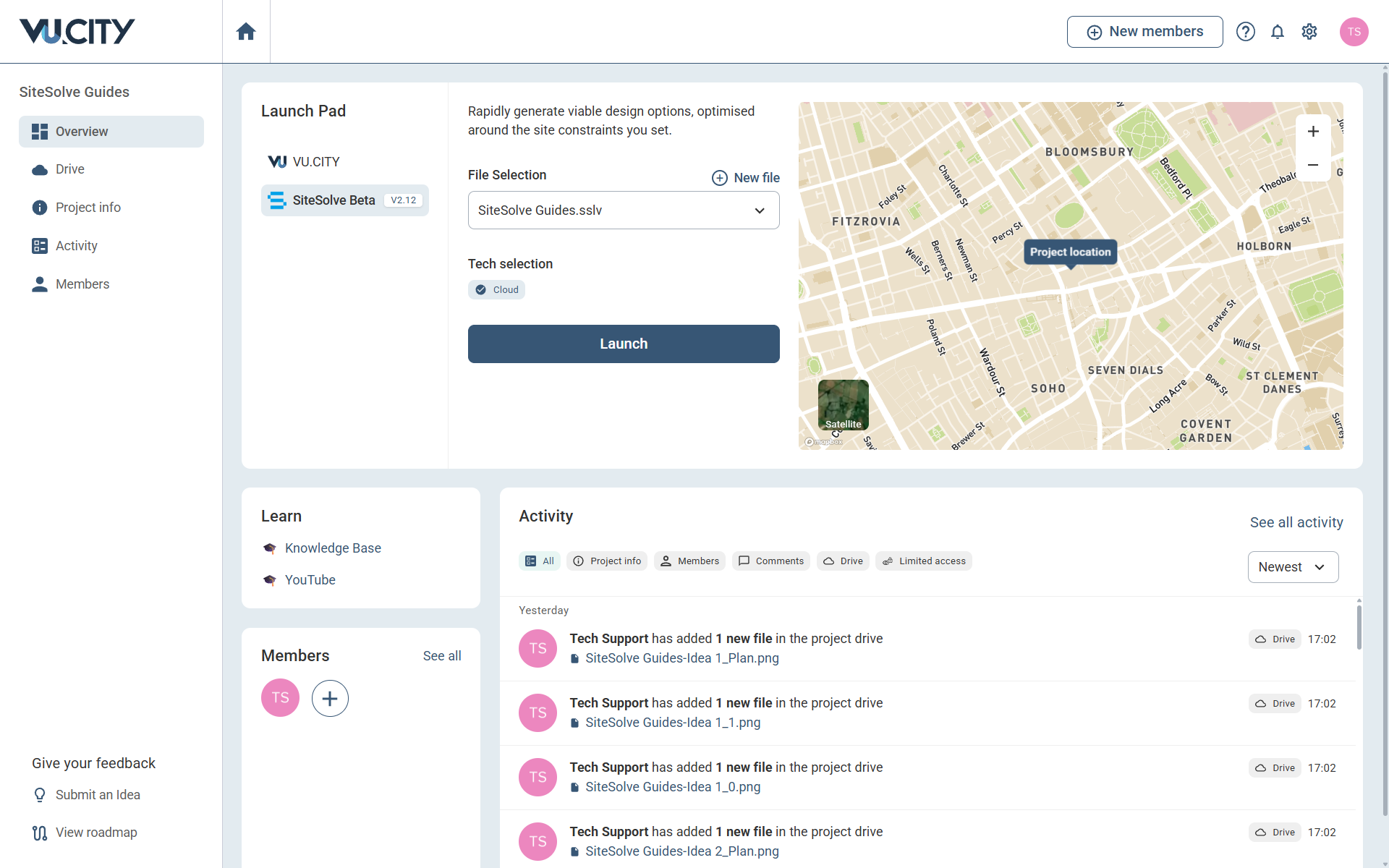The width and height of the screenshot is (1389, 868).
Task: Expand the SiteSolve Guides.sslv file dropdown
Action: [x=624, y=210]
